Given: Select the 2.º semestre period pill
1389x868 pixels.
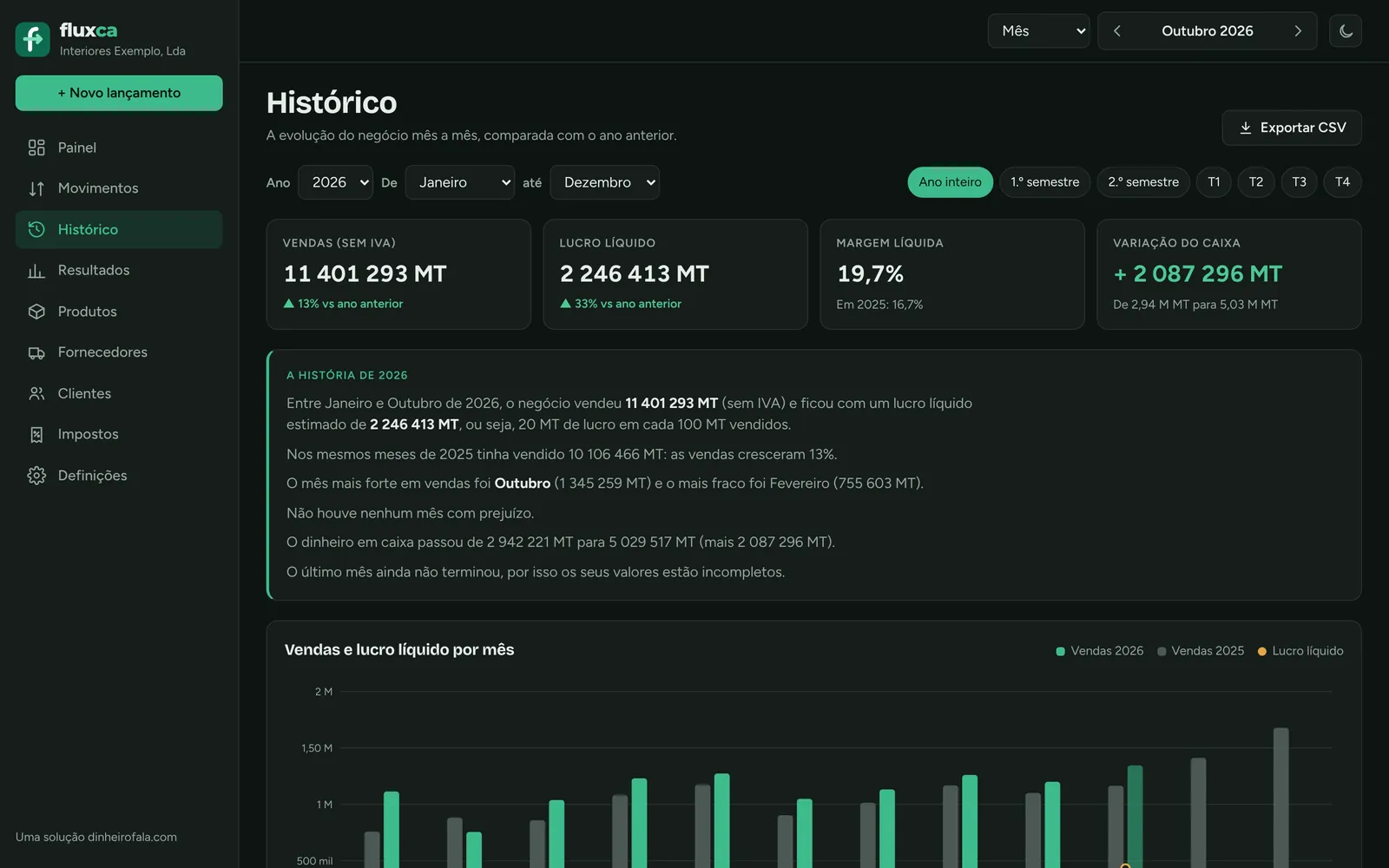Looking at the screenshot, I should pyautogui.click(x=1143, y=182).
